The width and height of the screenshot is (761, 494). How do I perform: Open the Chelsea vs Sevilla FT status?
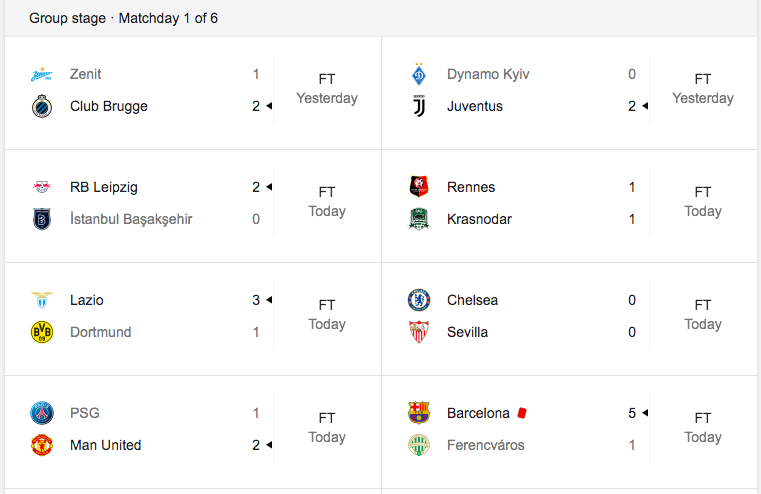[x=703, y=315]
